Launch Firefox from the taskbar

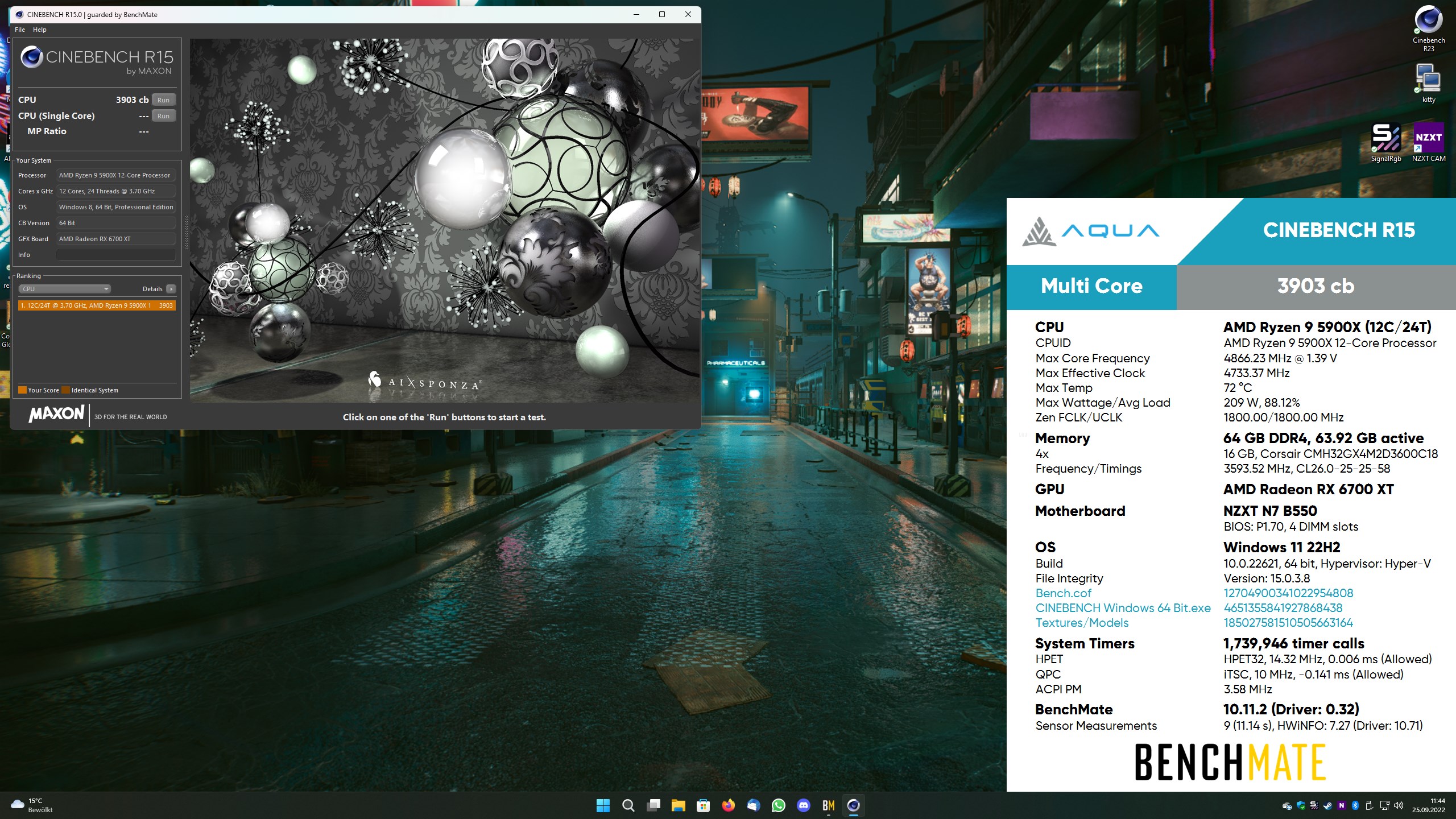tap(728, 805)
